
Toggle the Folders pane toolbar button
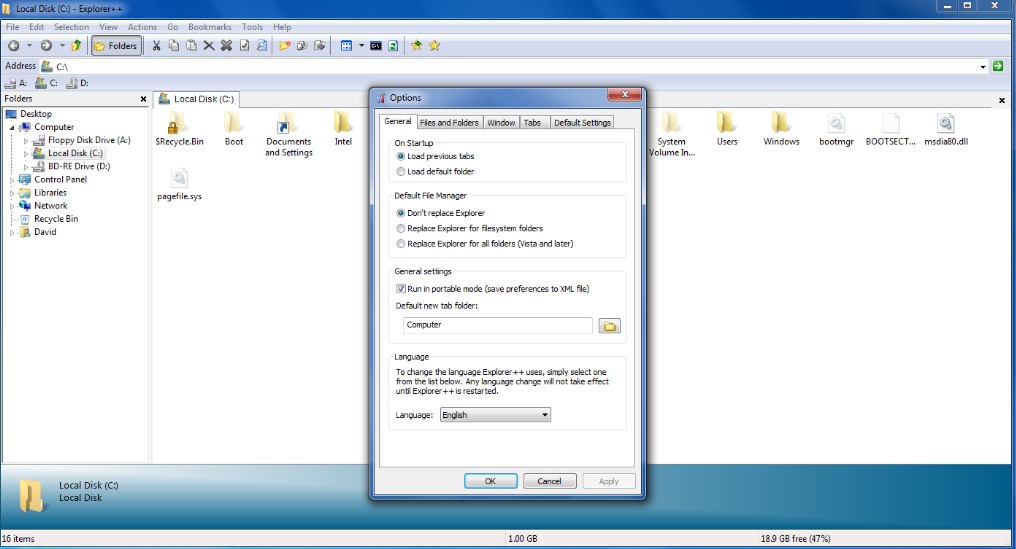click(x=116, y=45)
